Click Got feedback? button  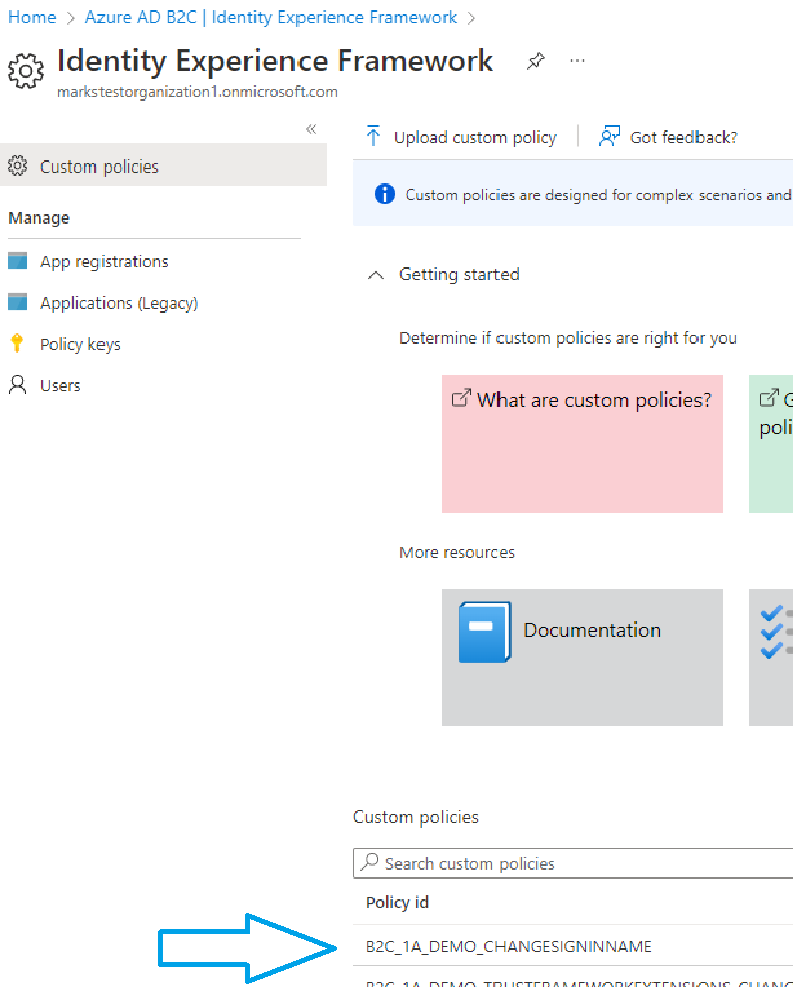click(x=668, y=137)
